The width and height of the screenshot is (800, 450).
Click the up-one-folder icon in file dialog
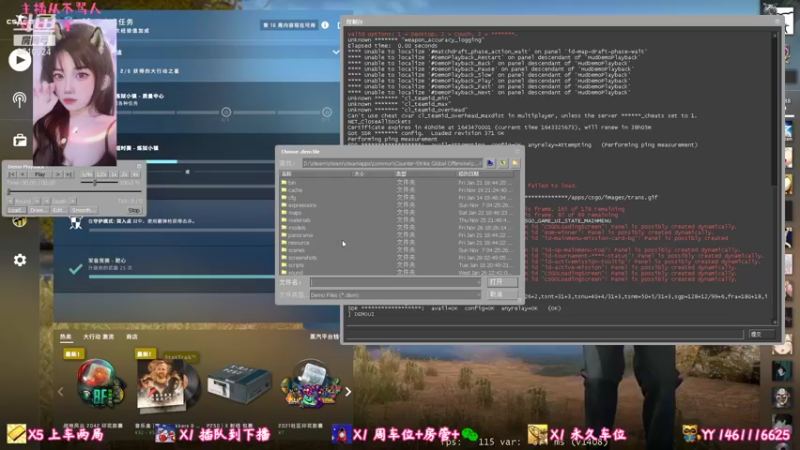coord(490,163)
